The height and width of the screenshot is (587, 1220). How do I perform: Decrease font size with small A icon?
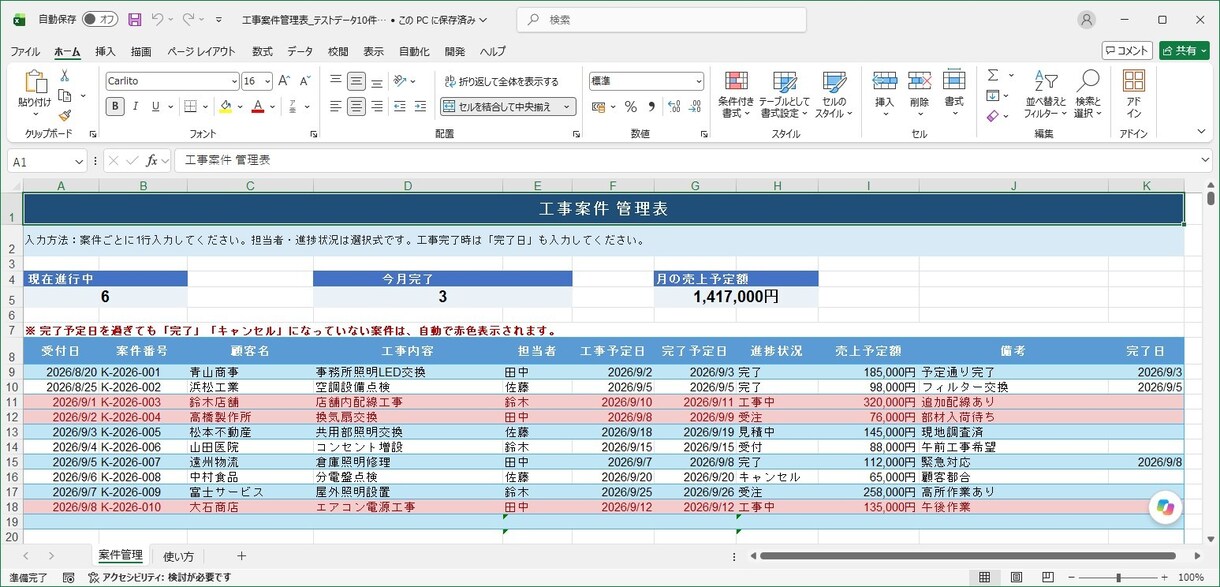304,81
